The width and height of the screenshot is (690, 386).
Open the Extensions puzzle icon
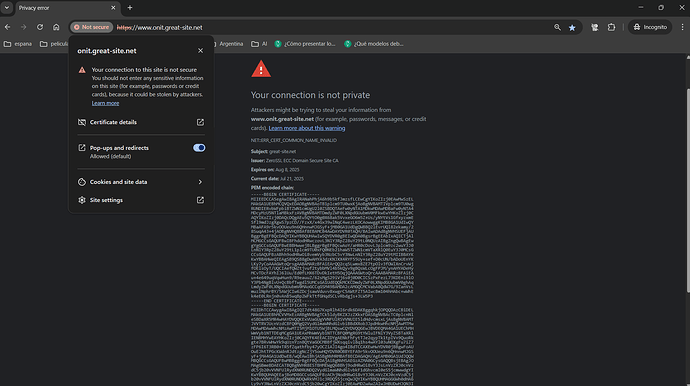click(611, 27)
